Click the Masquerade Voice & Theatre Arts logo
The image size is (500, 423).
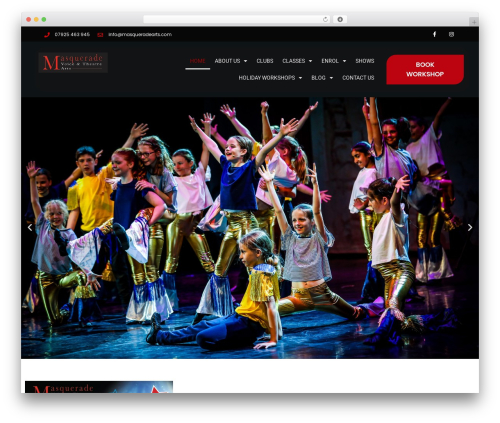pyautogui.click(x=73, y=62)
